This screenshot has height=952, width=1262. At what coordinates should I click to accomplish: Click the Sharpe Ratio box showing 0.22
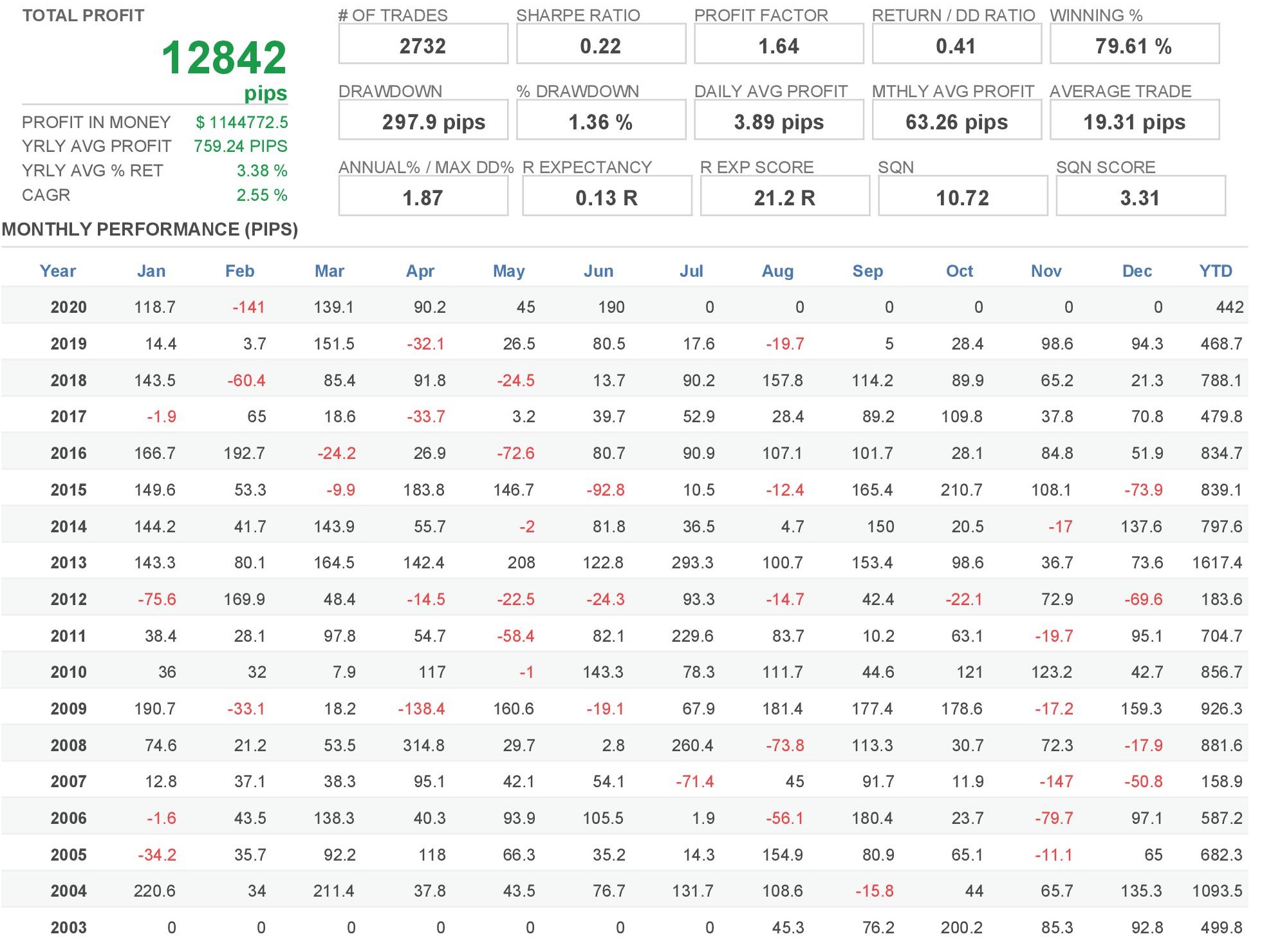pos(600,46)
